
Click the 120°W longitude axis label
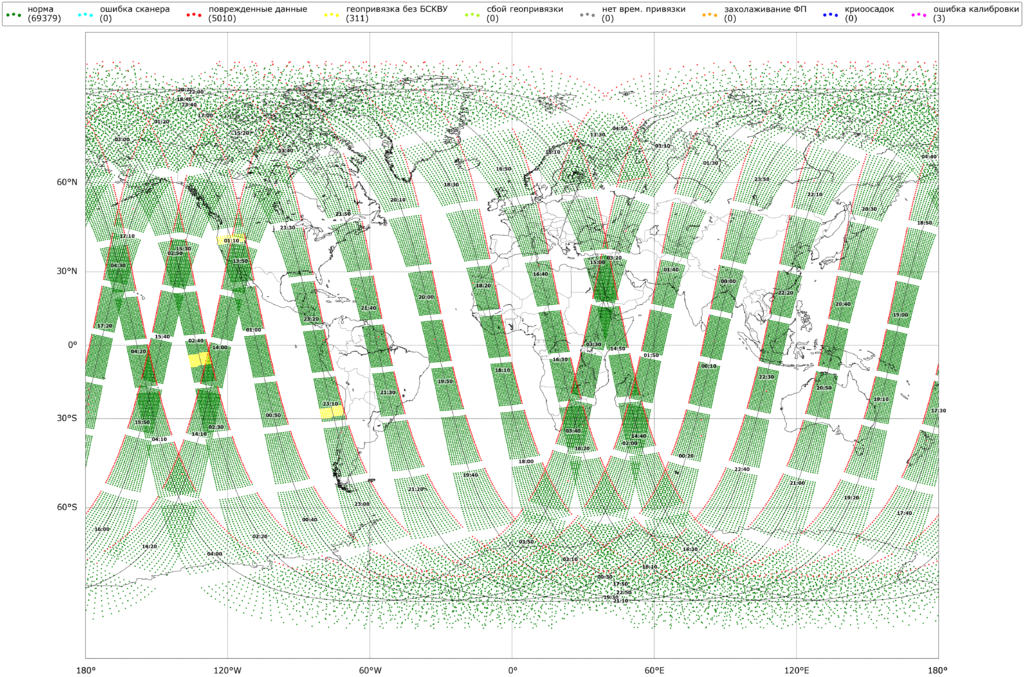pos(227,668)
